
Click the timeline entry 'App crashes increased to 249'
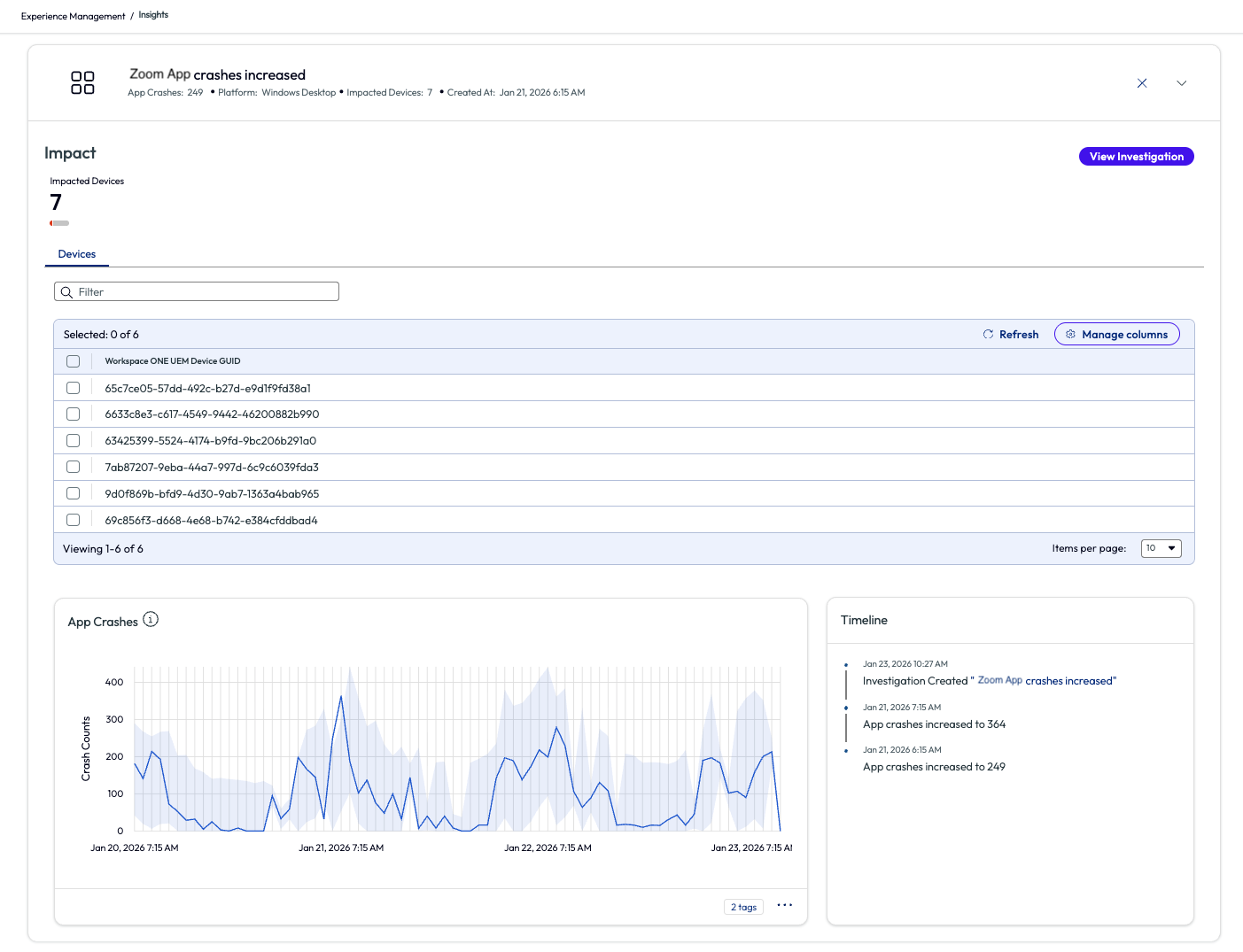click(935, 767)
